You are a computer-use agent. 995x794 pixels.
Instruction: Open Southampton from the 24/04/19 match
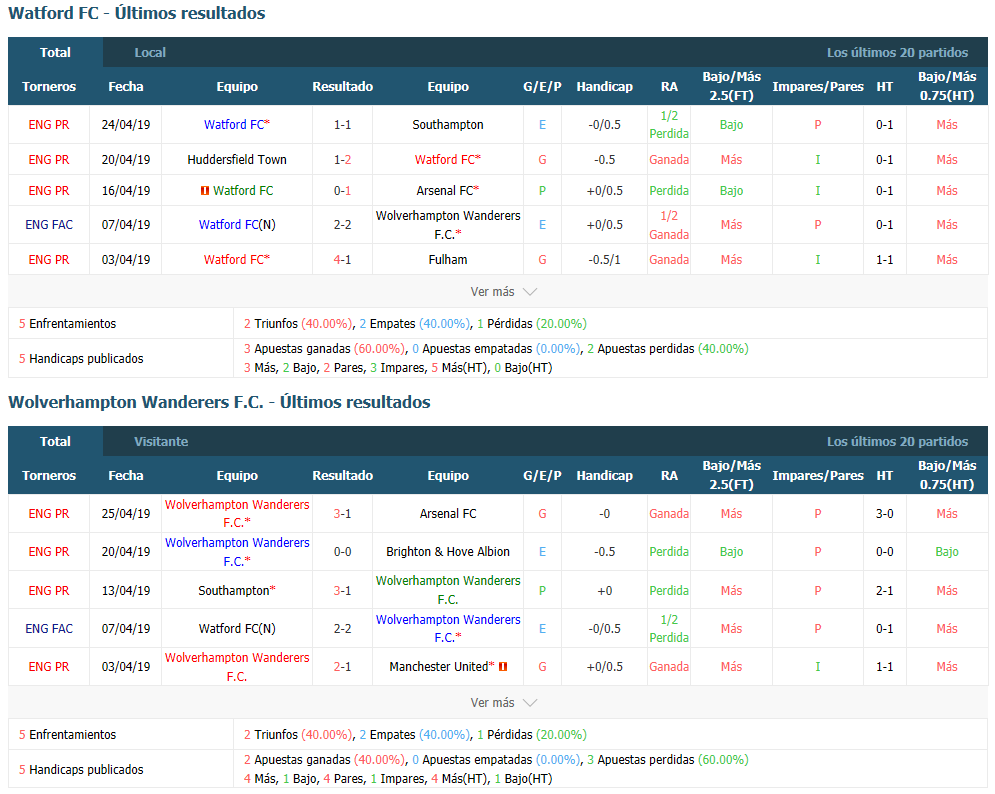coord(448,125)
